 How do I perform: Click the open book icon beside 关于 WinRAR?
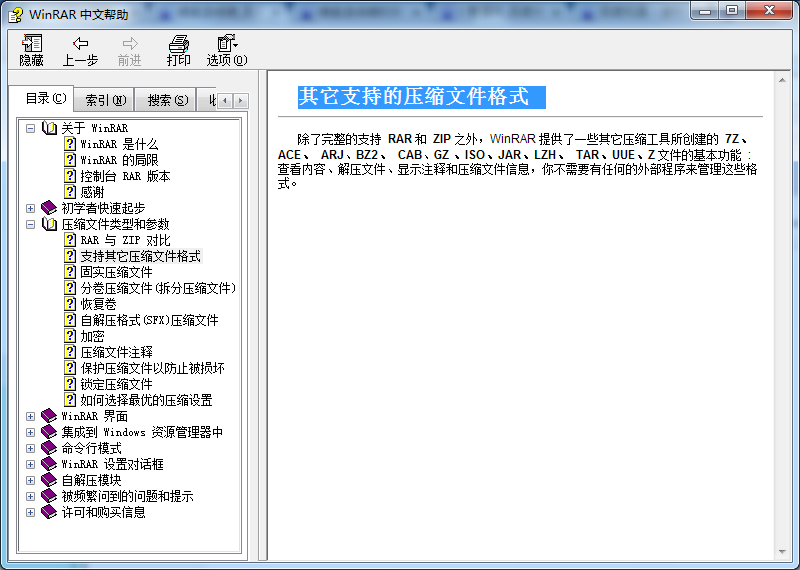click(49, 128)
